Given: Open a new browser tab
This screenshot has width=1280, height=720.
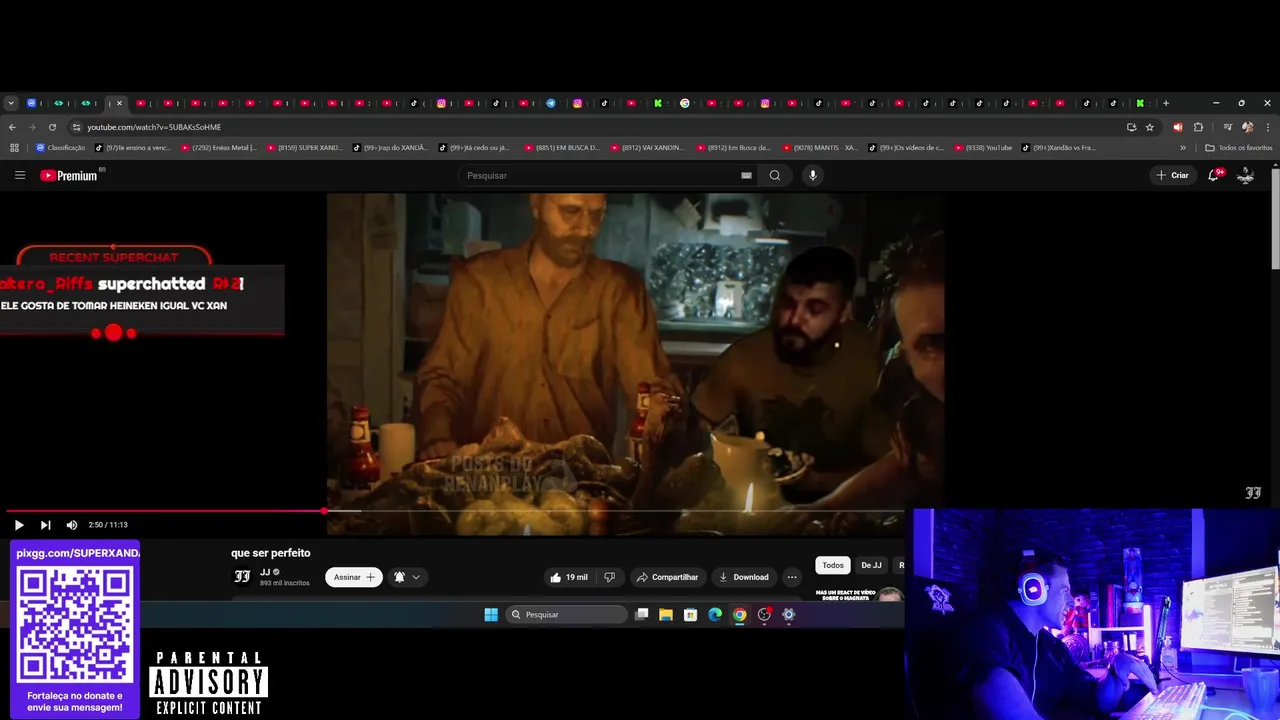Looking at the screenshot, I should coord(1166,103).
